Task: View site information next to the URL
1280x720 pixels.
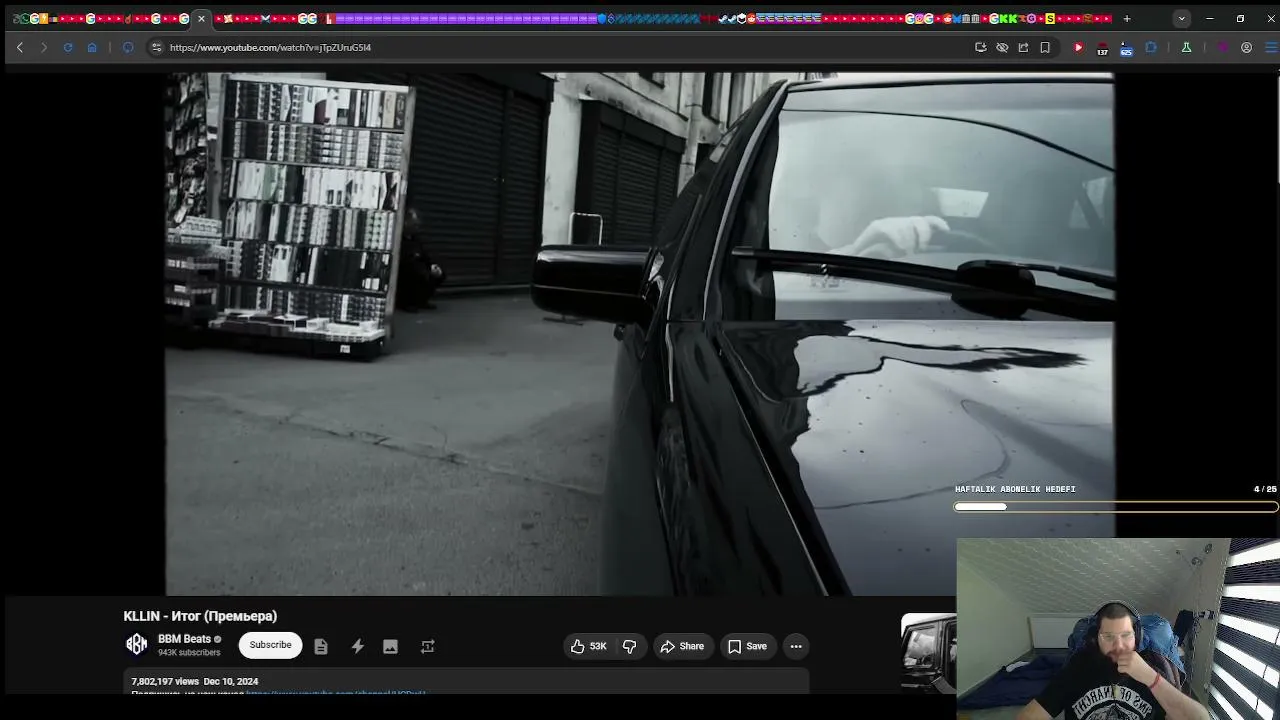Action: [156, 47]
